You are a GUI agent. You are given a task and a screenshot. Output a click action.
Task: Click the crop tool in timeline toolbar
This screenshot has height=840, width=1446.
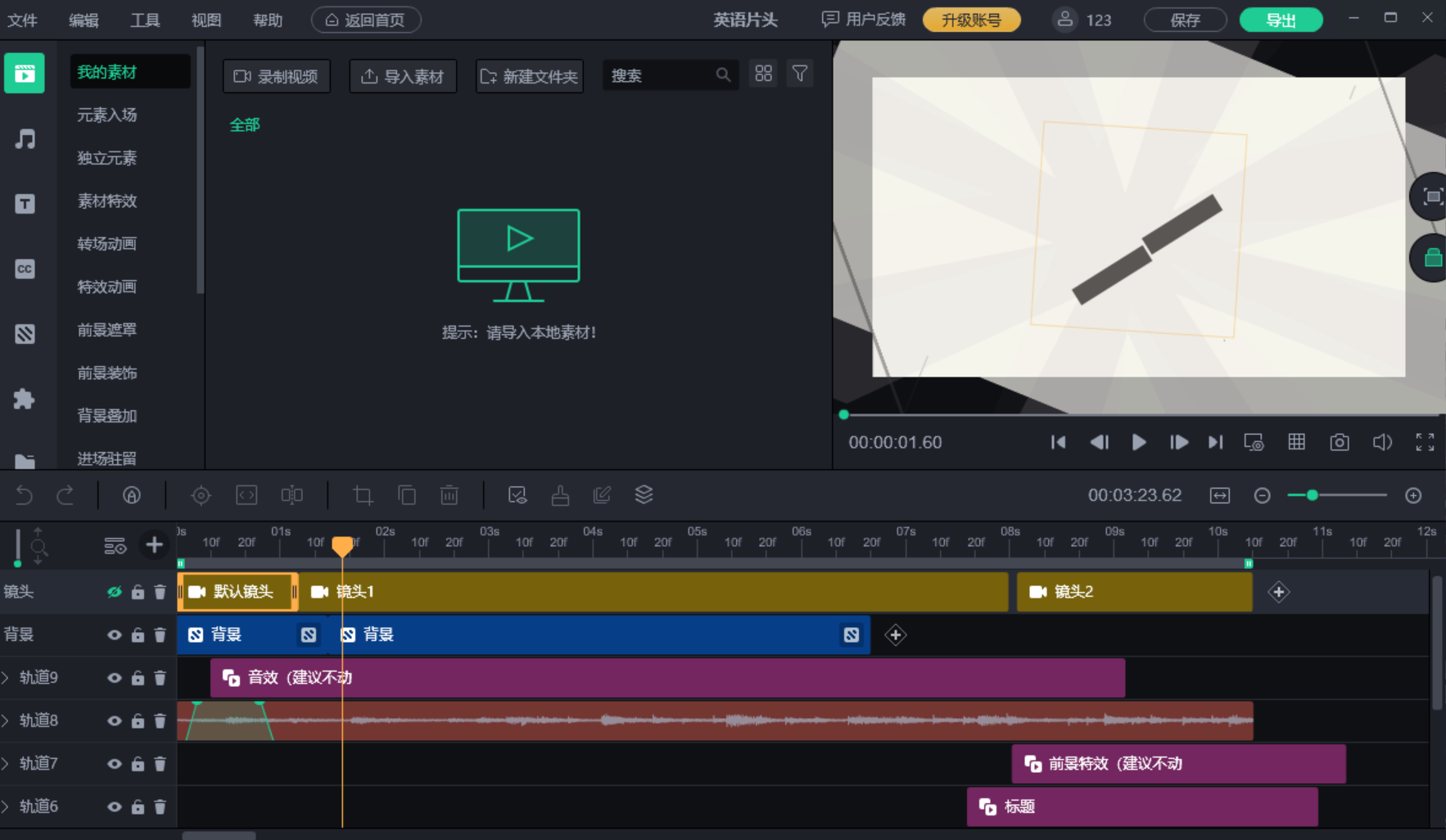363,495
